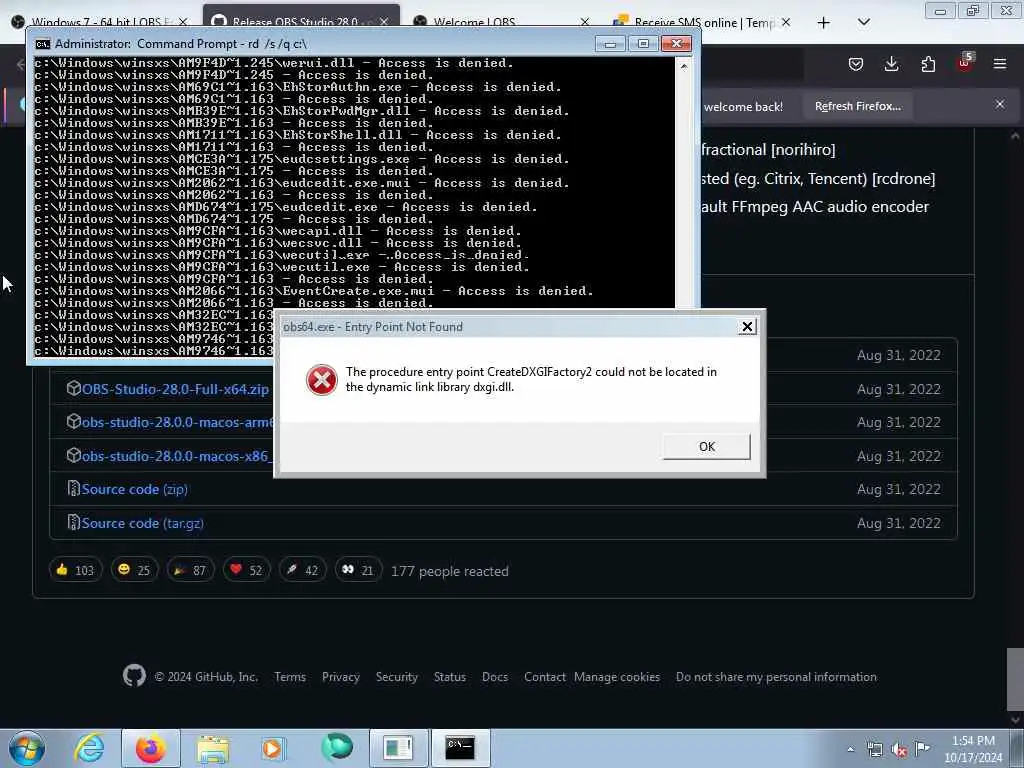Click the Firefox page scrollbar down arrow
1024x768 pixels.
click(x=1015, y=720)
